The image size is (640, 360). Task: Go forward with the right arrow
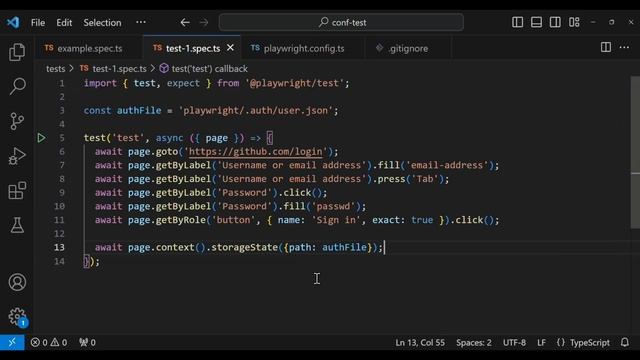pos(204,22)
